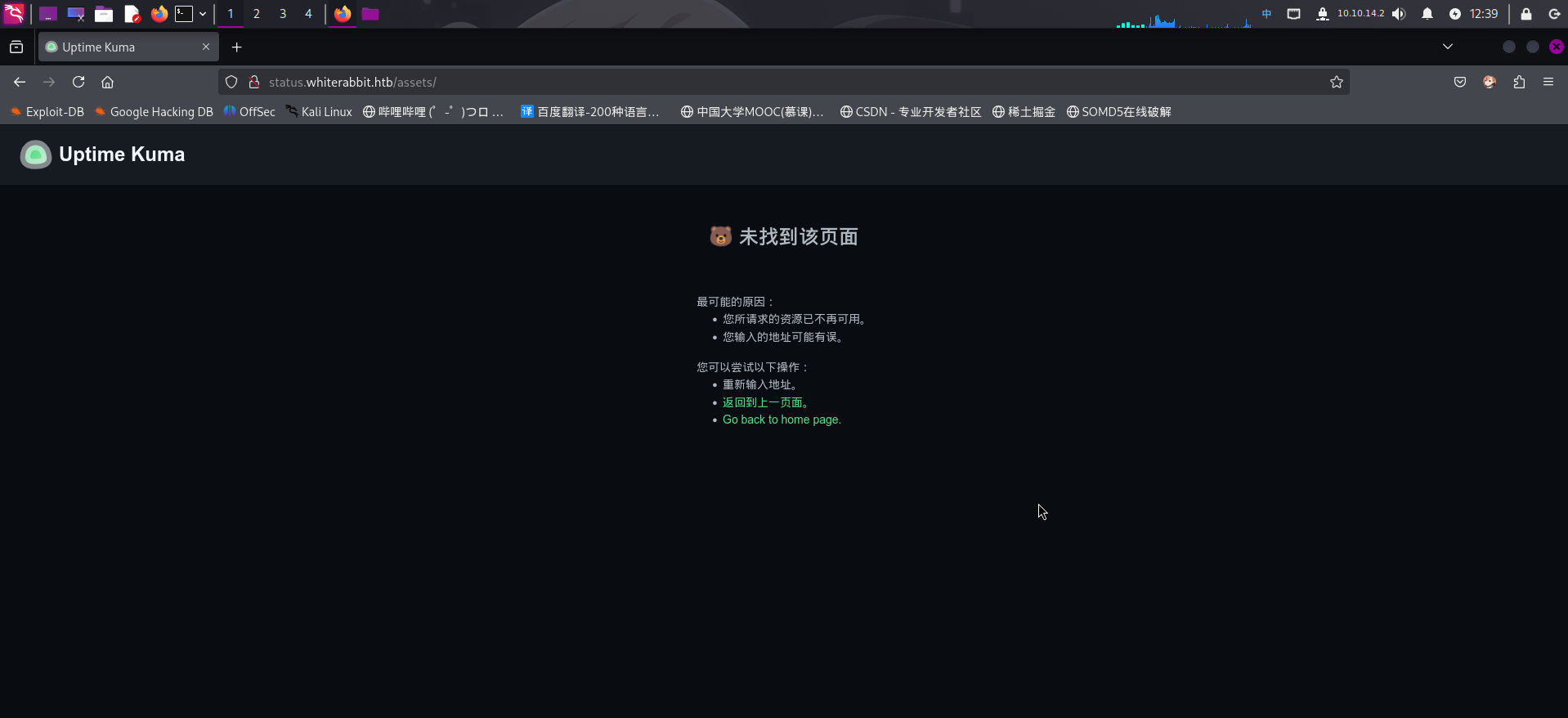Open the OffSec bookmark
Screen dimensions: 1568x718
tap(249, 112)
